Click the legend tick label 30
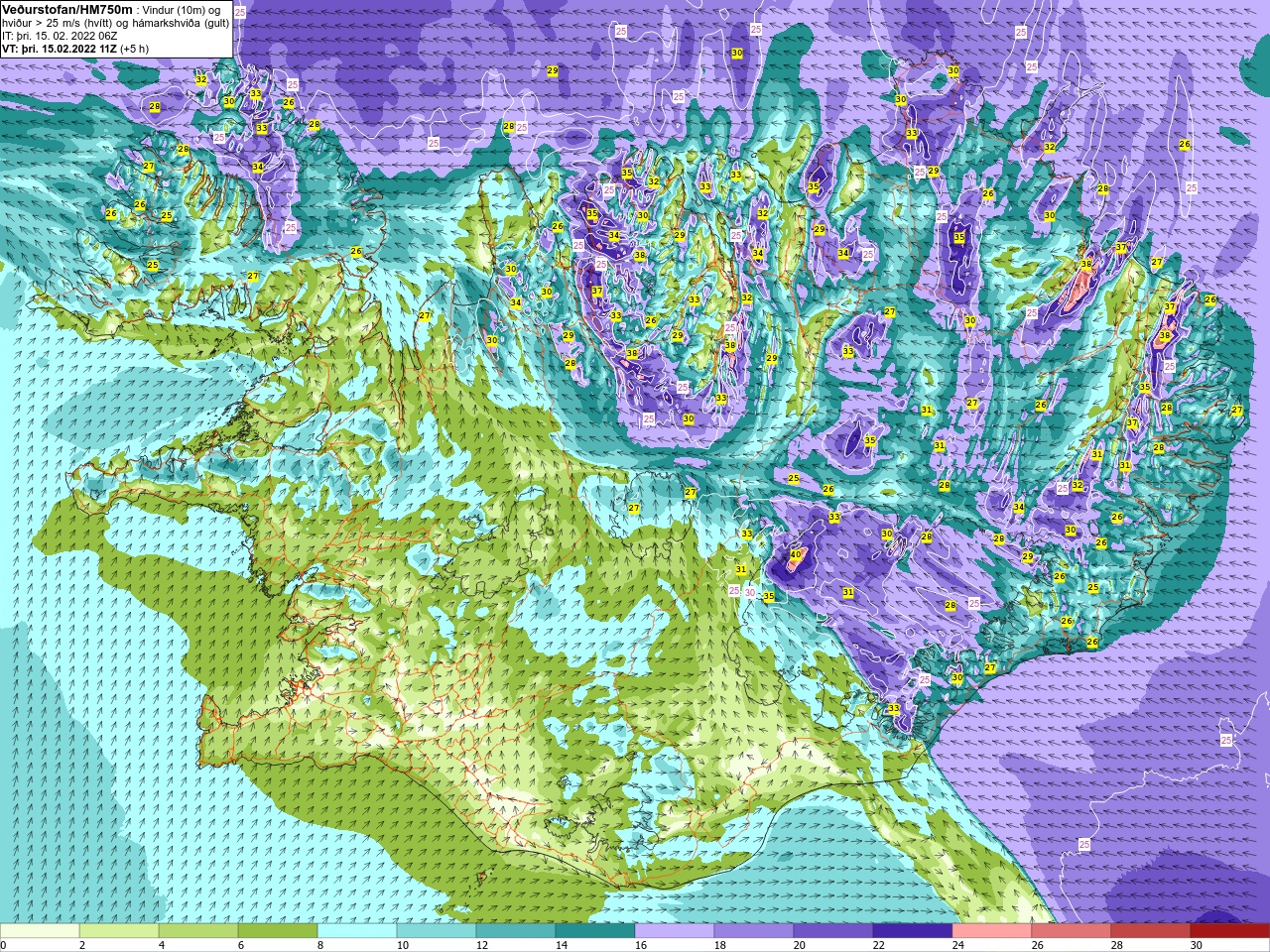The width and height of the screenshot is (1270, 952). tap(1197, 945)
